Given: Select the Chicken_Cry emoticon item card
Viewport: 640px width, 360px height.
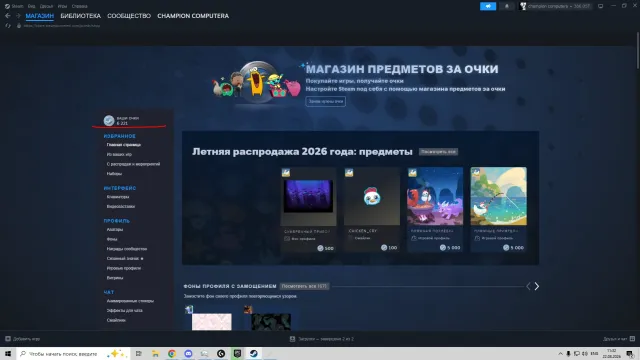Looking at the screenshot, I should (371, 209).
